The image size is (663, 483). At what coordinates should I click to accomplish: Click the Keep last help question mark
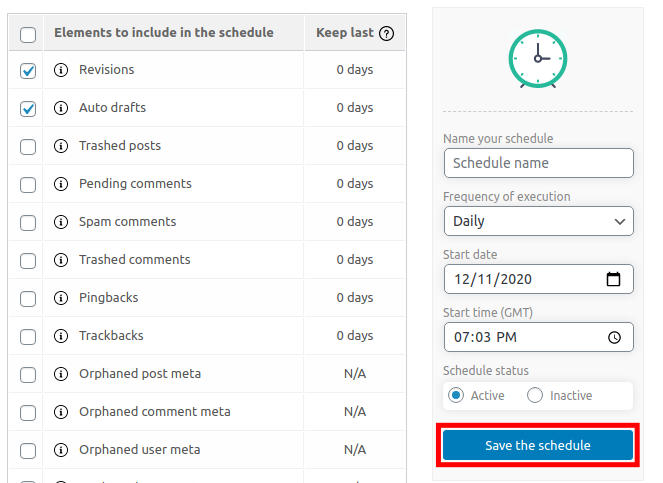387,33
